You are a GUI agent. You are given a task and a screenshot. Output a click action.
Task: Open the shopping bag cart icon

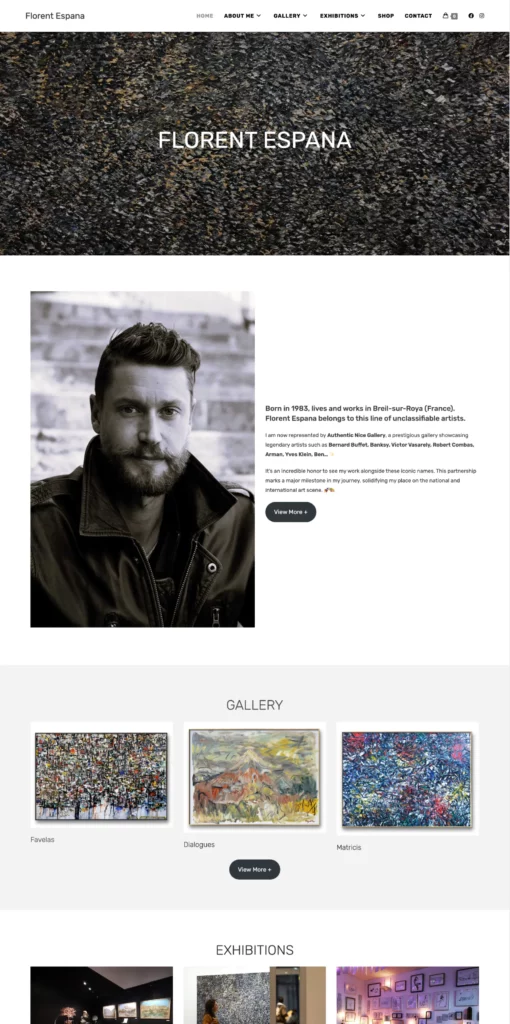pyautogui.click(x=445, y=16)
